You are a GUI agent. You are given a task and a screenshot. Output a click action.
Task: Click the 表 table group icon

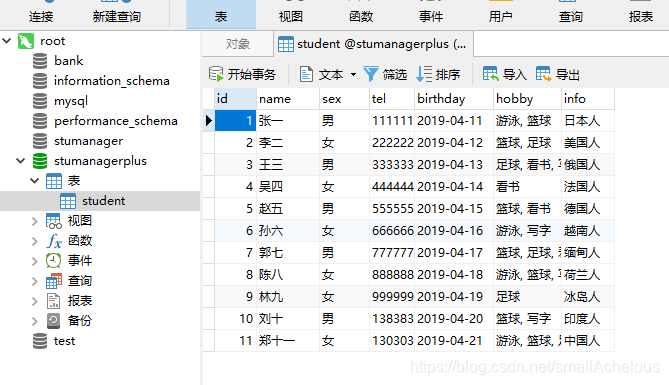(x=54, y=181)
